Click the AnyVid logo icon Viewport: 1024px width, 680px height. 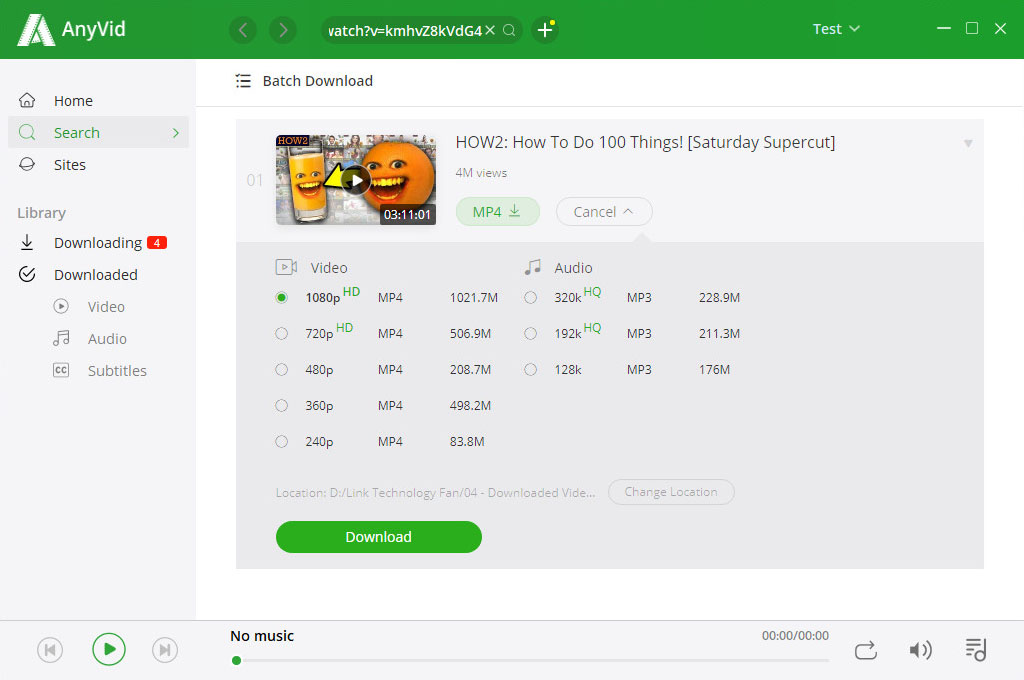click(x=35, y=30)
